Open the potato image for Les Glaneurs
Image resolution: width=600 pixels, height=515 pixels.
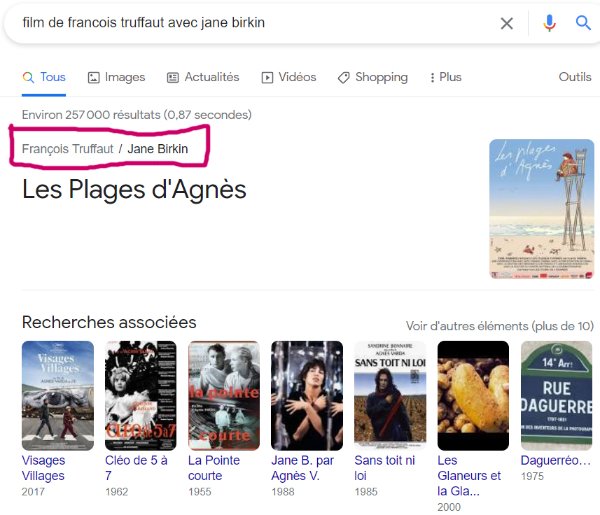pyautogui.click(x=473, y=396)
